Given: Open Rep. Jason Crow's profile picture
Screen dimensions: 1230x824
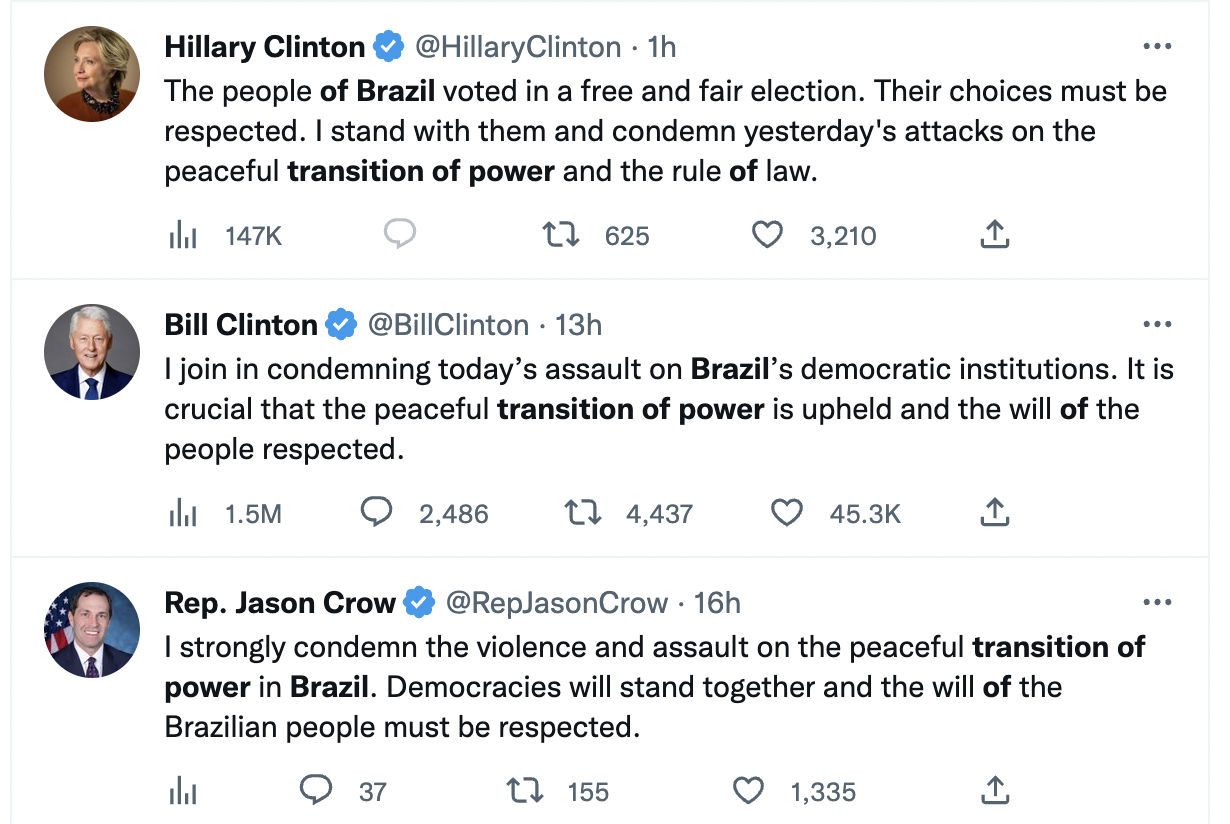Looking at the screenshot, I should [91, 630].
